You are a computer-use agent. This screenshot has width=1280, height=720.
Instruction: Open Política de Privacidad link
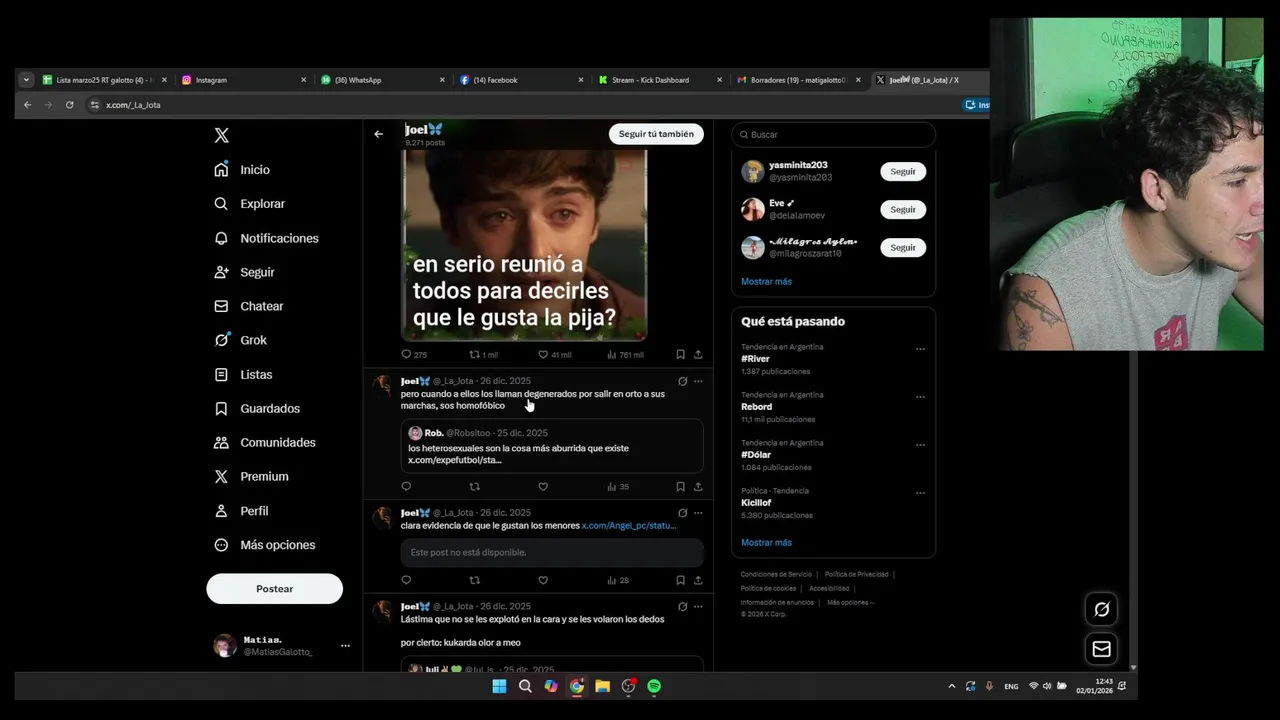(x=856, y=575)
